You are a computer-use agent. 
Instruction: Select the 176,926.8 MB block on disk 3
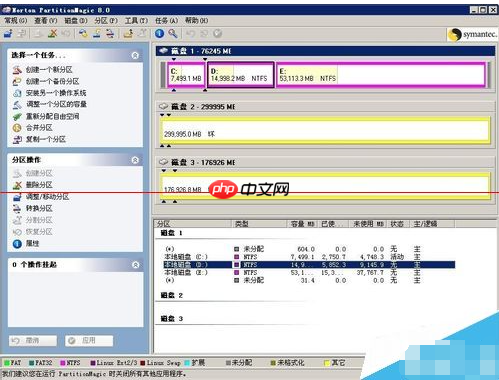[x=326, y=186]
